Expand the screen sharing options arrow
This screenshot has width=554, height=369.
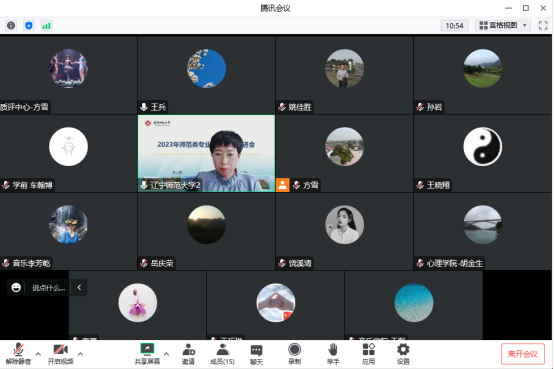pyautogui.click(x=166, y=354)
